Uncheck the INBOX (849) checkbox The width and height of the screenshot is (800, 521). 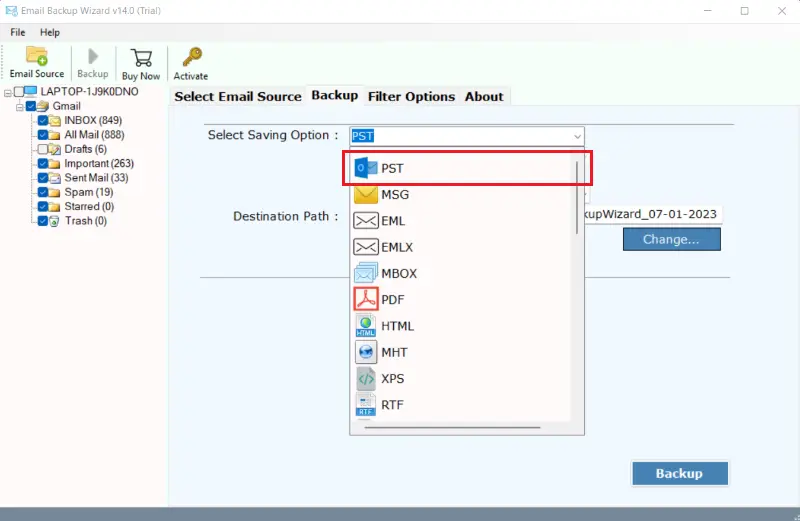[43, 120]
